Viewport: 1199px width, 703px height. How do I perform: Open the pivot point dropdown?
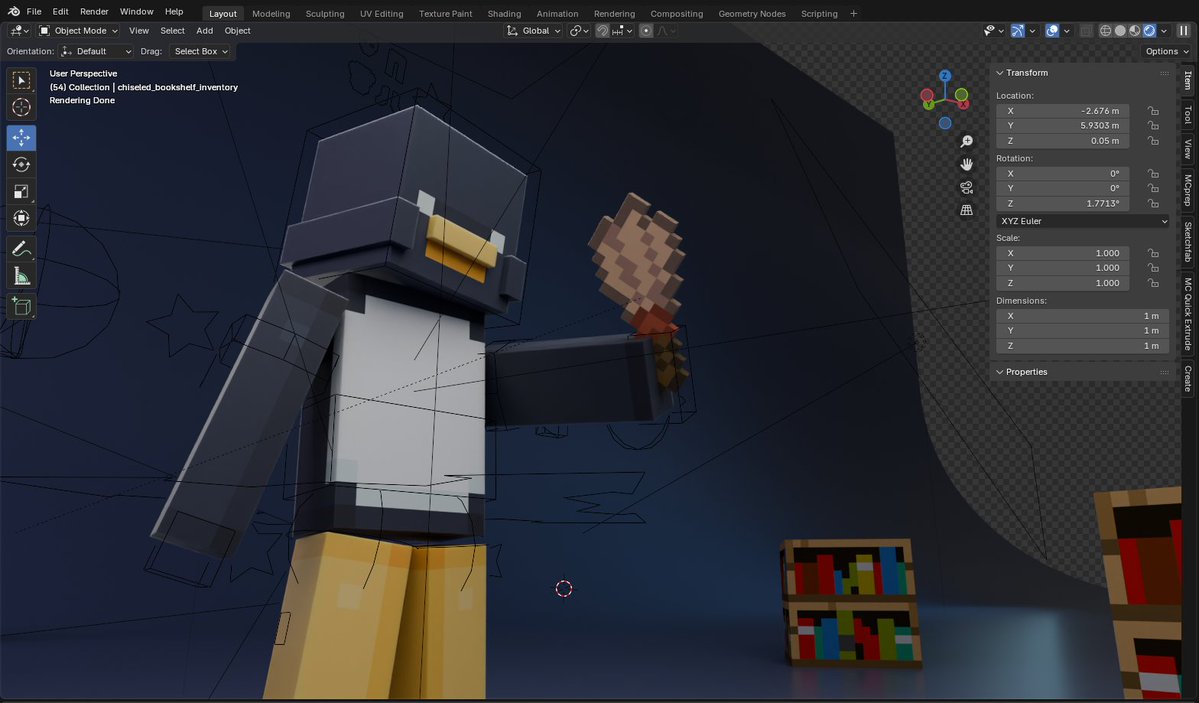click(579, 31)
